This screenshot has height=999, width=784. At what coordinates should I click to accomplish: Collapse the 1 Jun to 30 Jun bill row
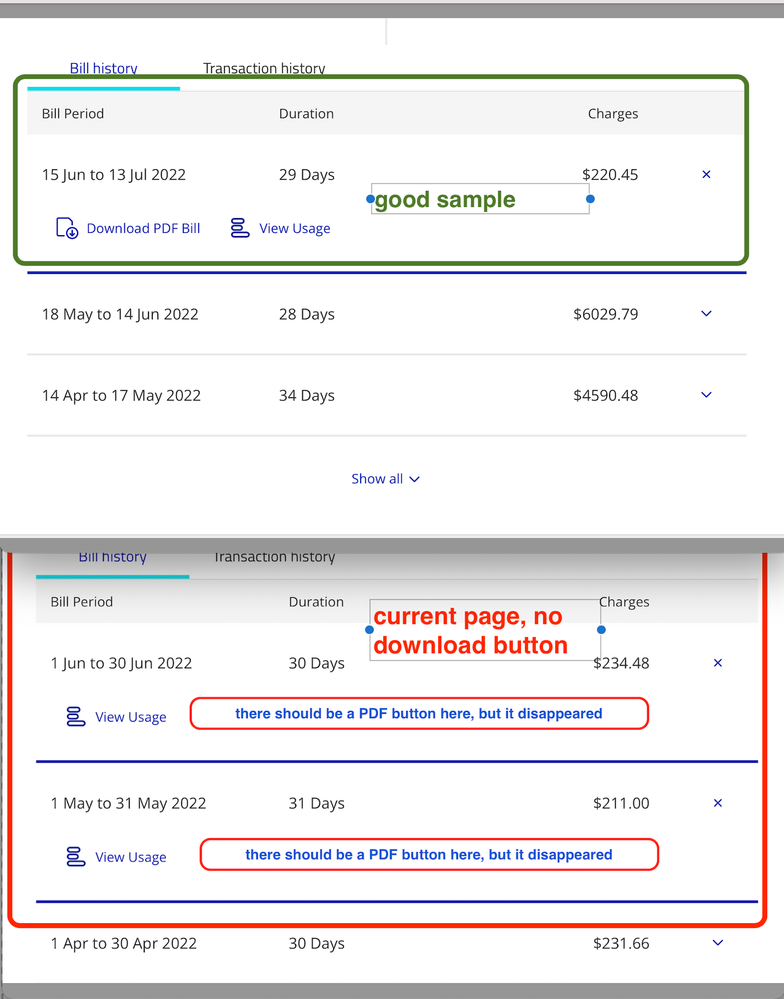point(717,663)
